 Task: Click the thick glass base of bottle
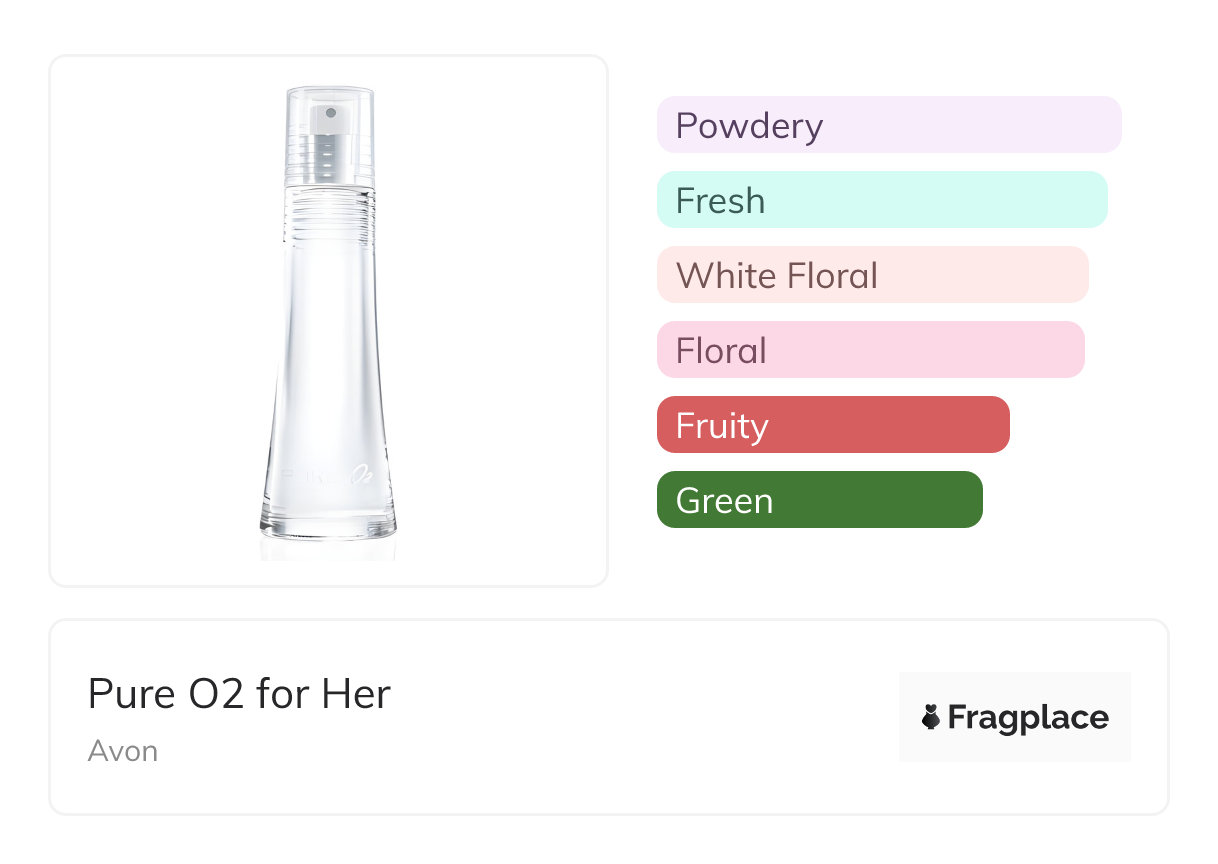click(x=328, y=524)
